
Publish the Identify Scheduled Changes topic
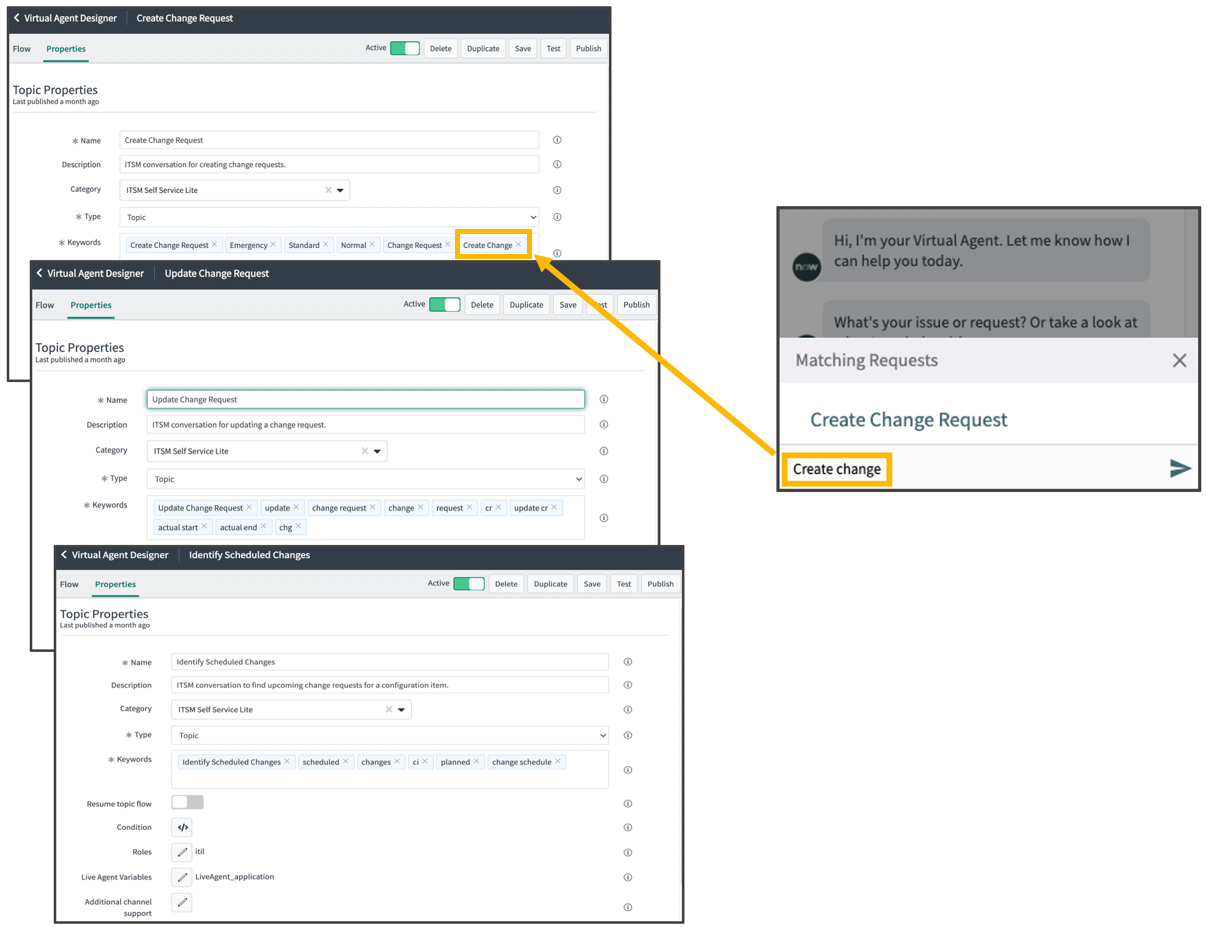tap(660, 583)
